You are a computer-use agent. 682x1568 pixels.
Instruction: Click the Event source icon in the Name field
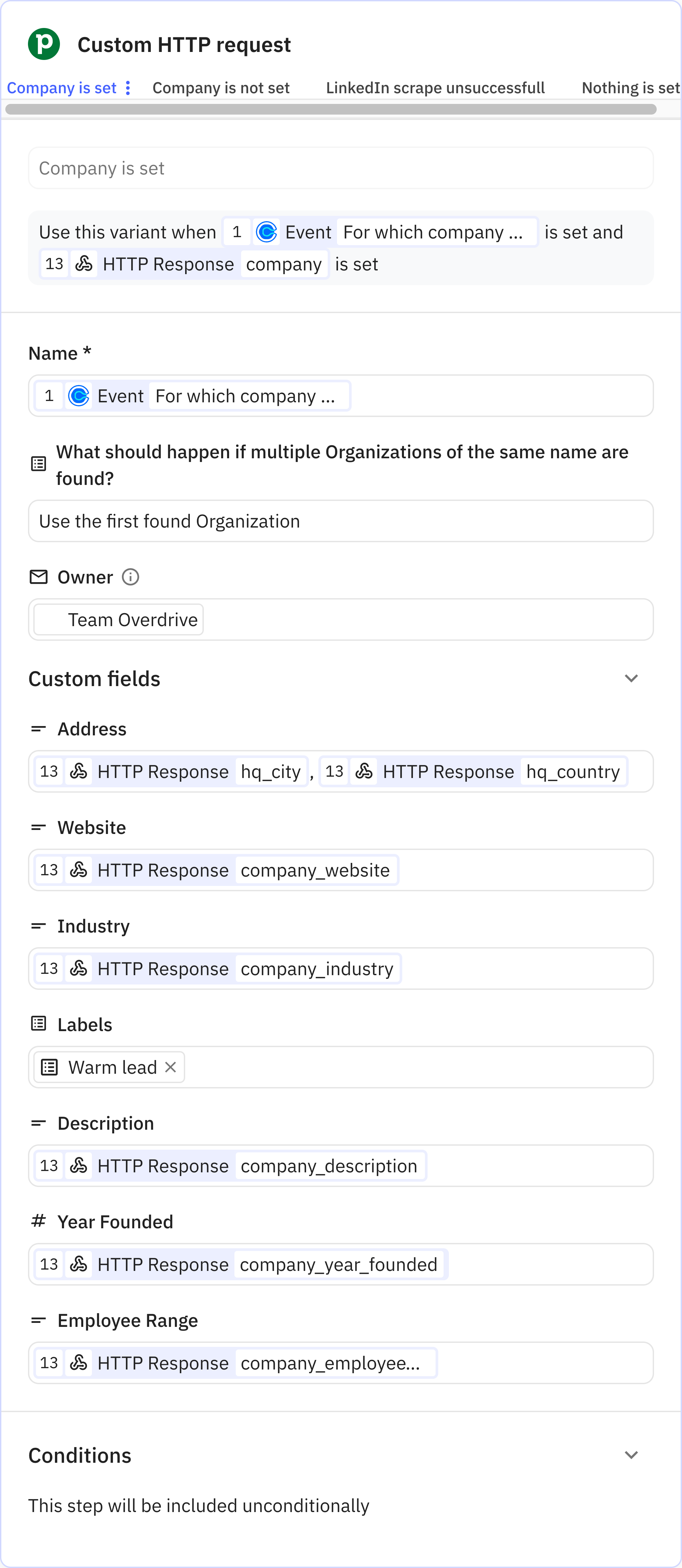(x=80, y=396)
